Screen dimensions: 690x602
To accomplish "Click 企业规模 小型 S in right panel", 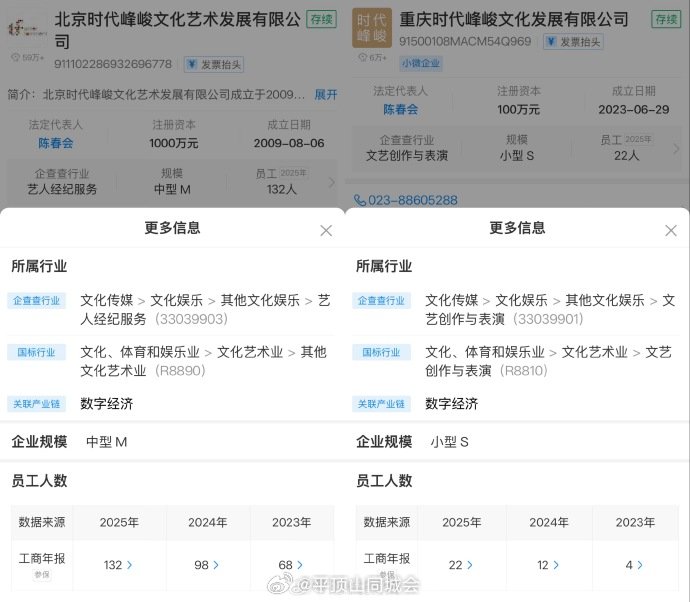I will (x=450, y=442).
